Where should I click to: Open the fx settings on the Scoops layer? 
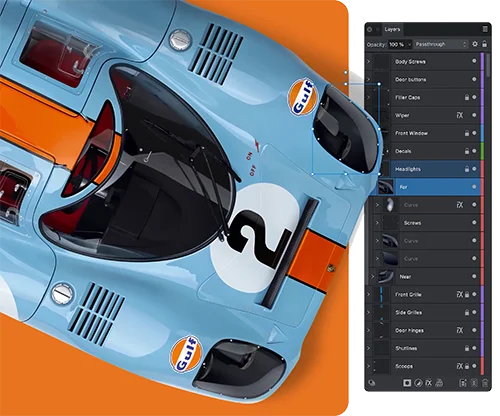[x=460, y=366]
